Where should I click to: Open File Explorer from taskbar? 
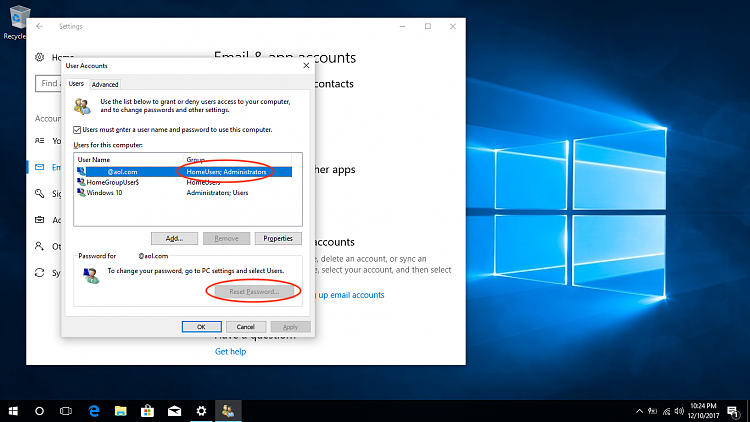pos(121,411)
